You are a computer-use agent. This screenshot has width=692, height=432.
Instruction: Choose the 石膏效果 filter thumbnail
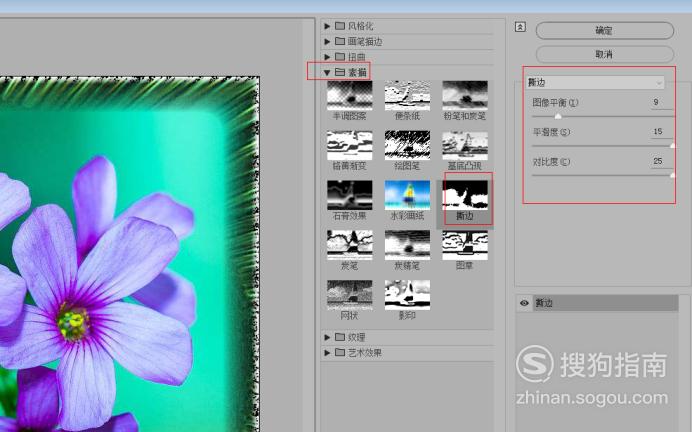pos(350,195)
